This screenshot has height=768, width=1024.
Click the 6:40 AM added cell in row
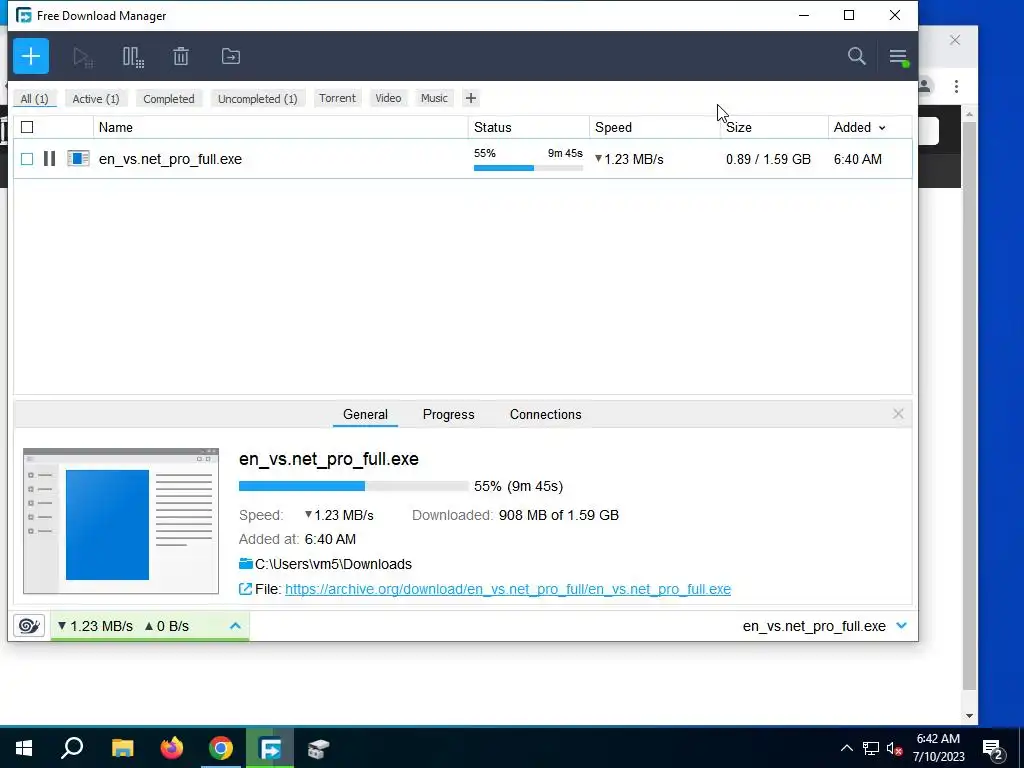857,159
